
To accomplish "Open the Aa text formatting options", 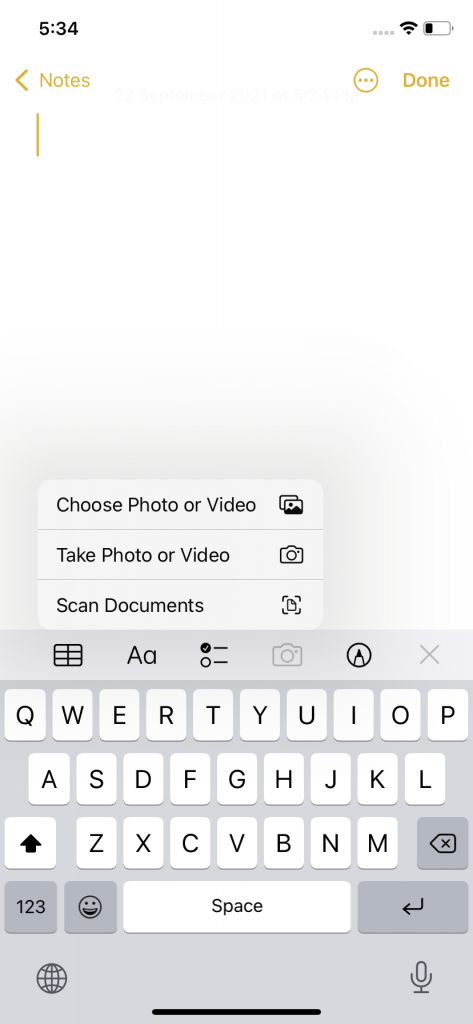I will 142,655.
